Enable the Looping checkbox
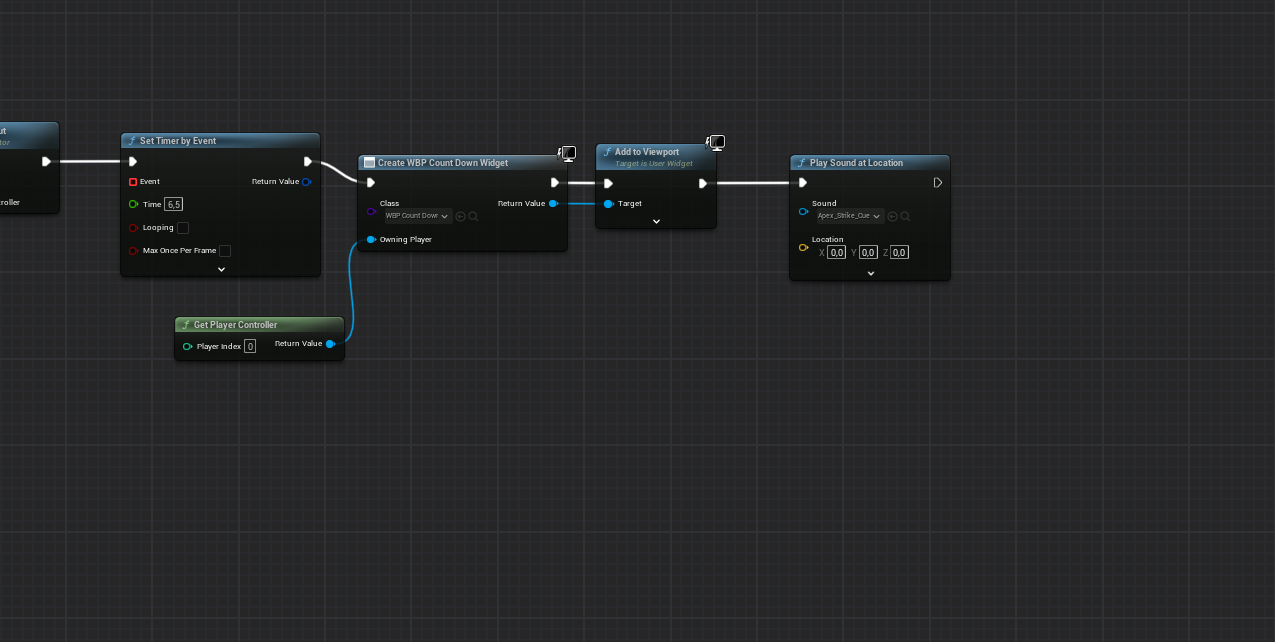 (183, 228)
